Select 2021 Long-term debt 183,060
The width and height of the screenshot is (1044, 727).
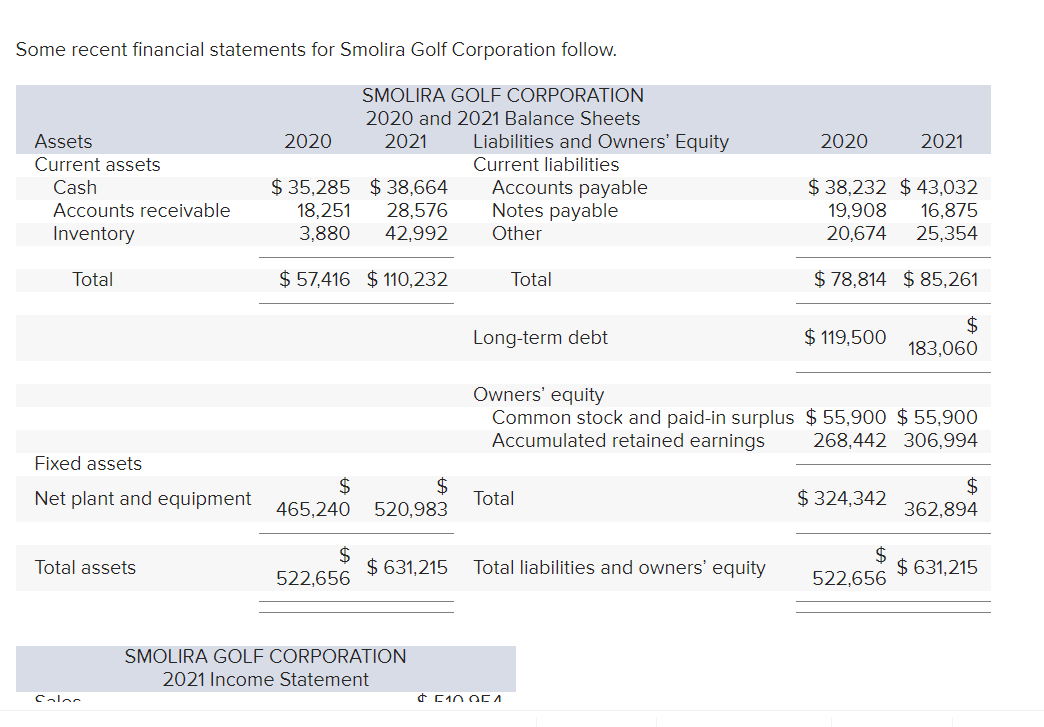pyautogui.click(x=943, y=348)
